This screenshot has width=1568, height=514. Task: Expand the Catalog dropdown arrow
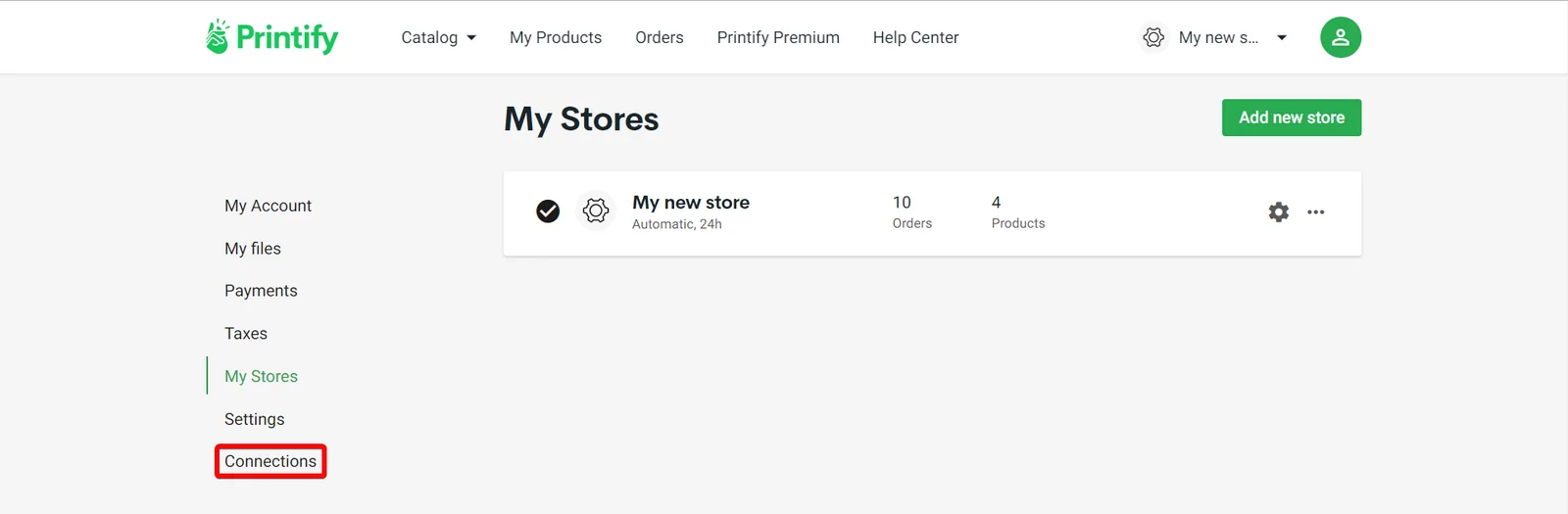471,38
